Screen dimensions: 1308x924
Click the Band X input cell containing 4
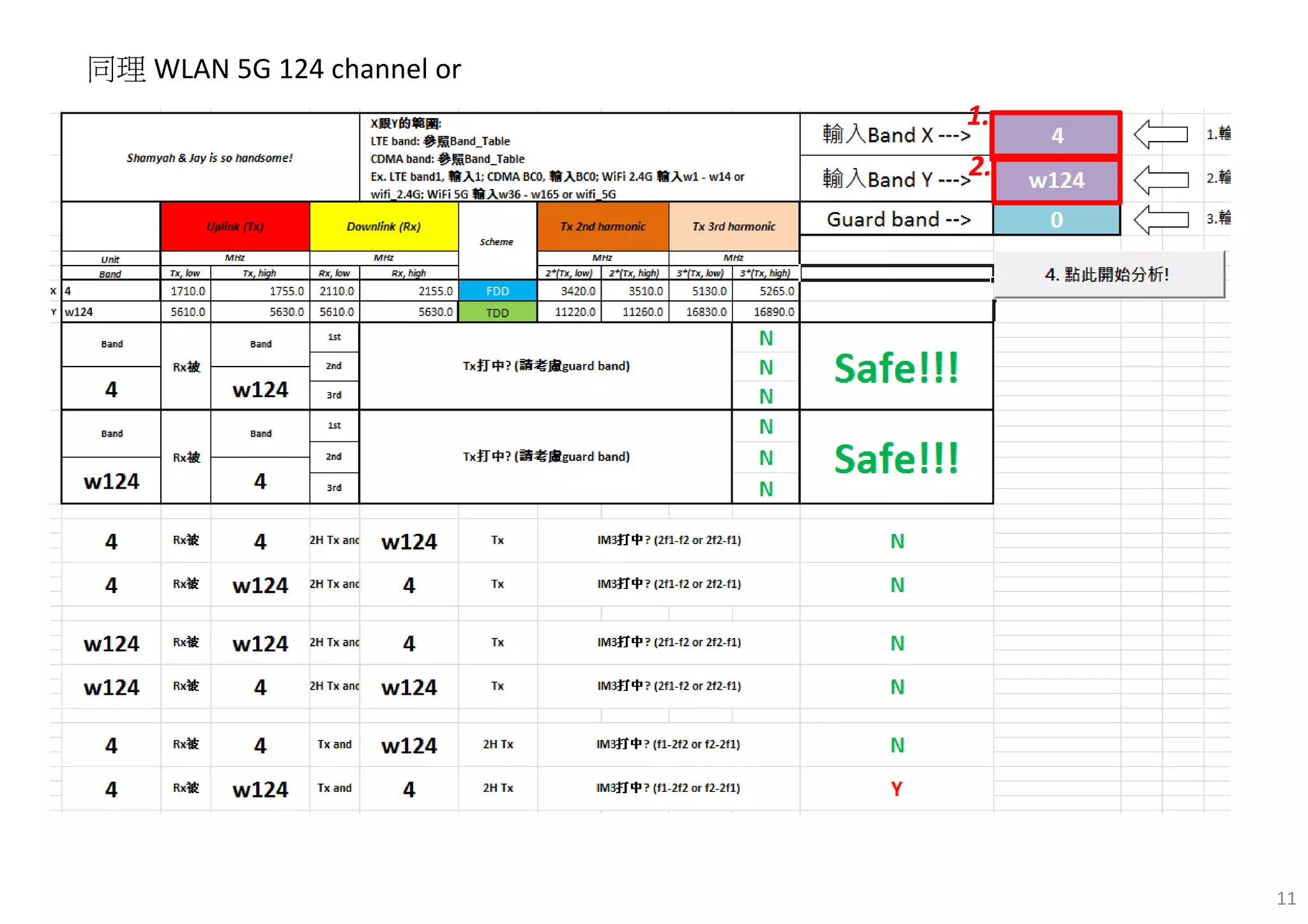(x=1056, y=135)
